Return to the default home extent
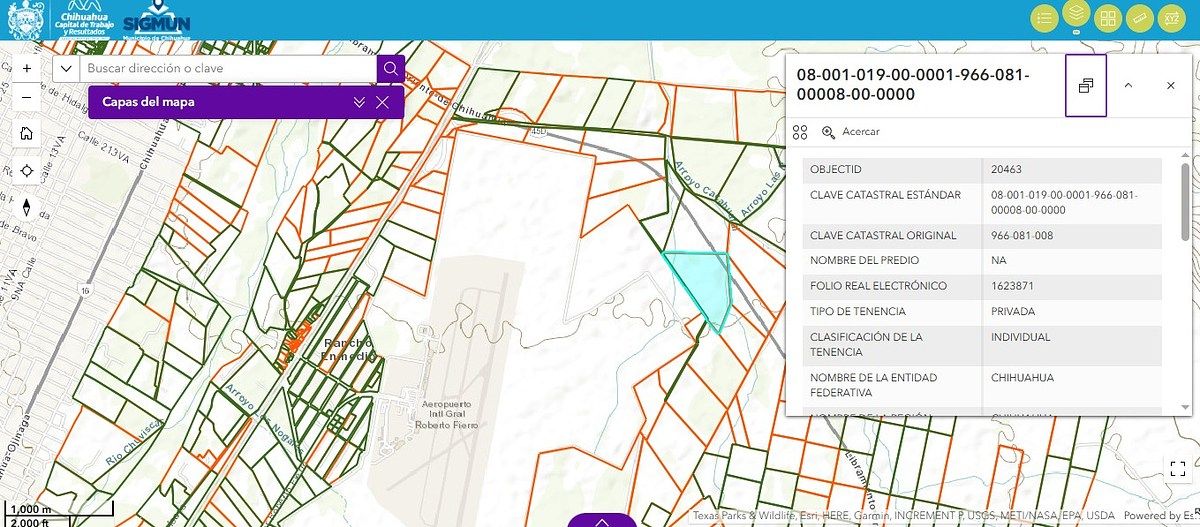The width and height of the screenshot is (1200, 527). pyautogui.click(x=26, y=133)
